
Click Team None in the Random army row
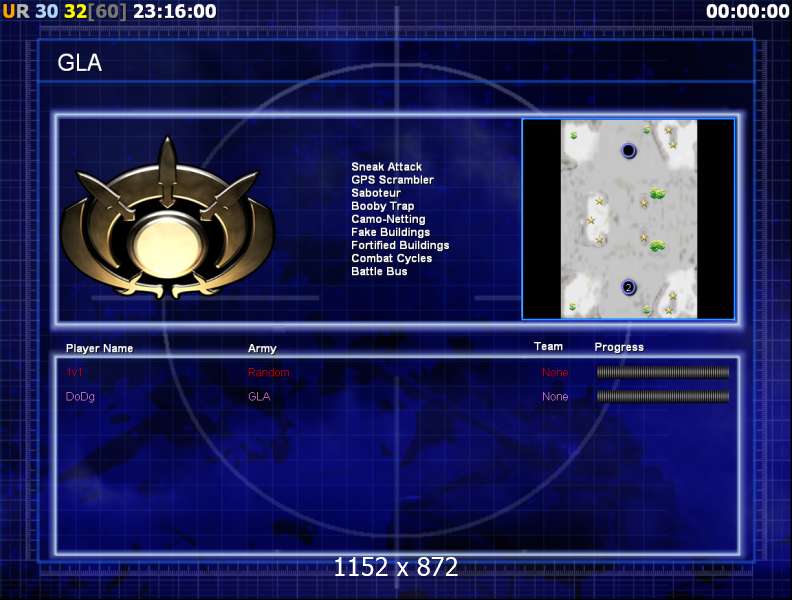(x=555, y=372)
